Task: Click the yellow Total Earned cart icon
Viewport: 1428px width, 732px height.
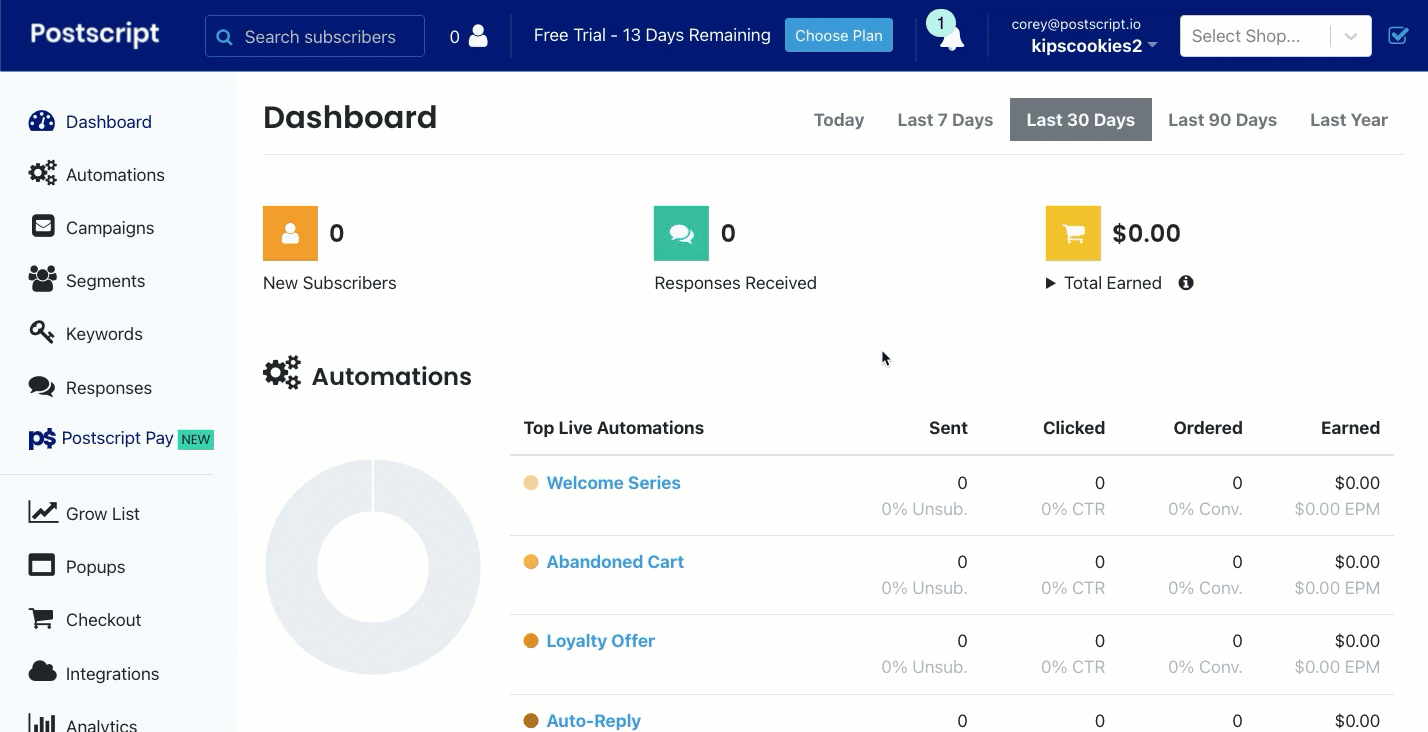Action: (1073, 233)
